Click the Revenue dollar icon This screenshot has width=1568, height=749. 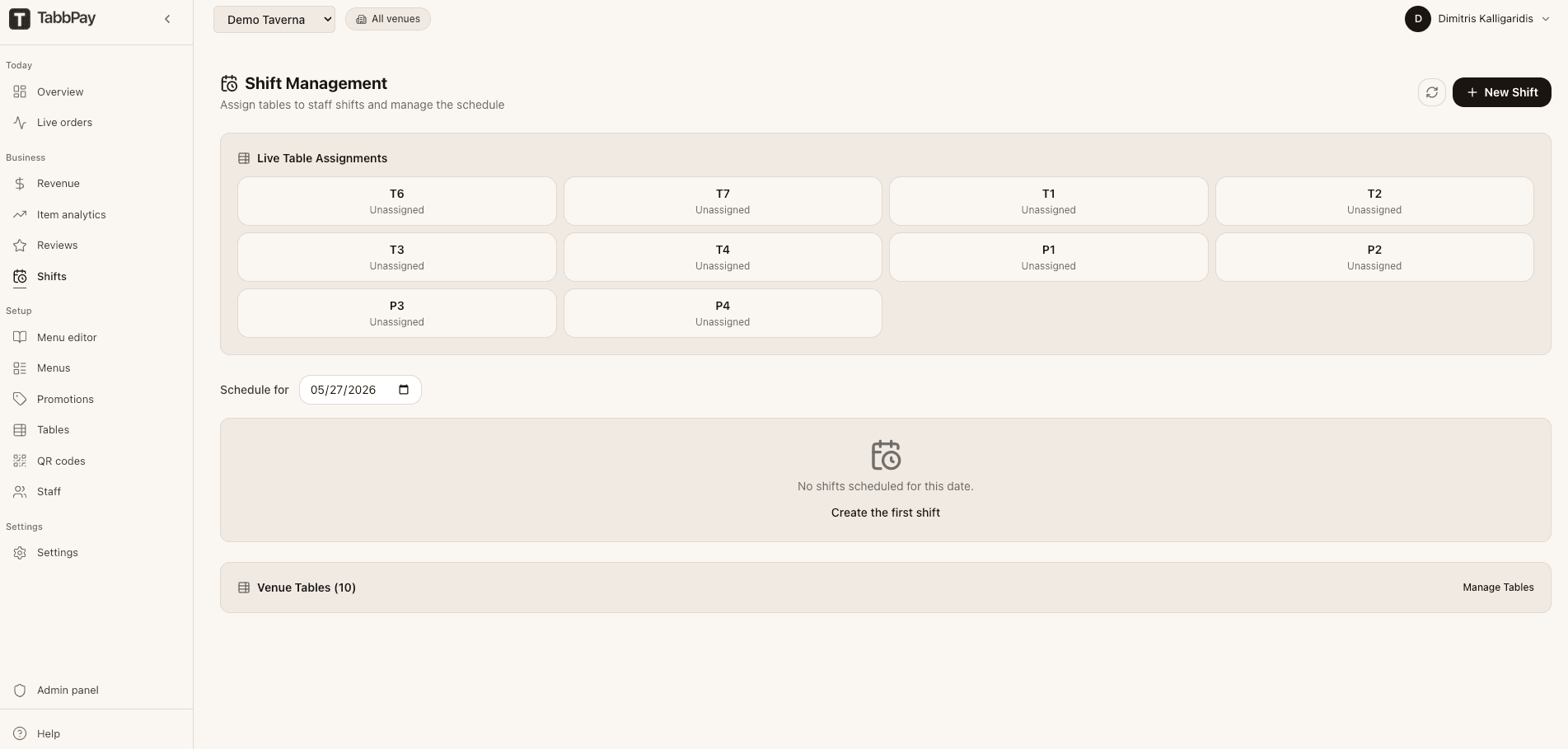tap(20, 184)
